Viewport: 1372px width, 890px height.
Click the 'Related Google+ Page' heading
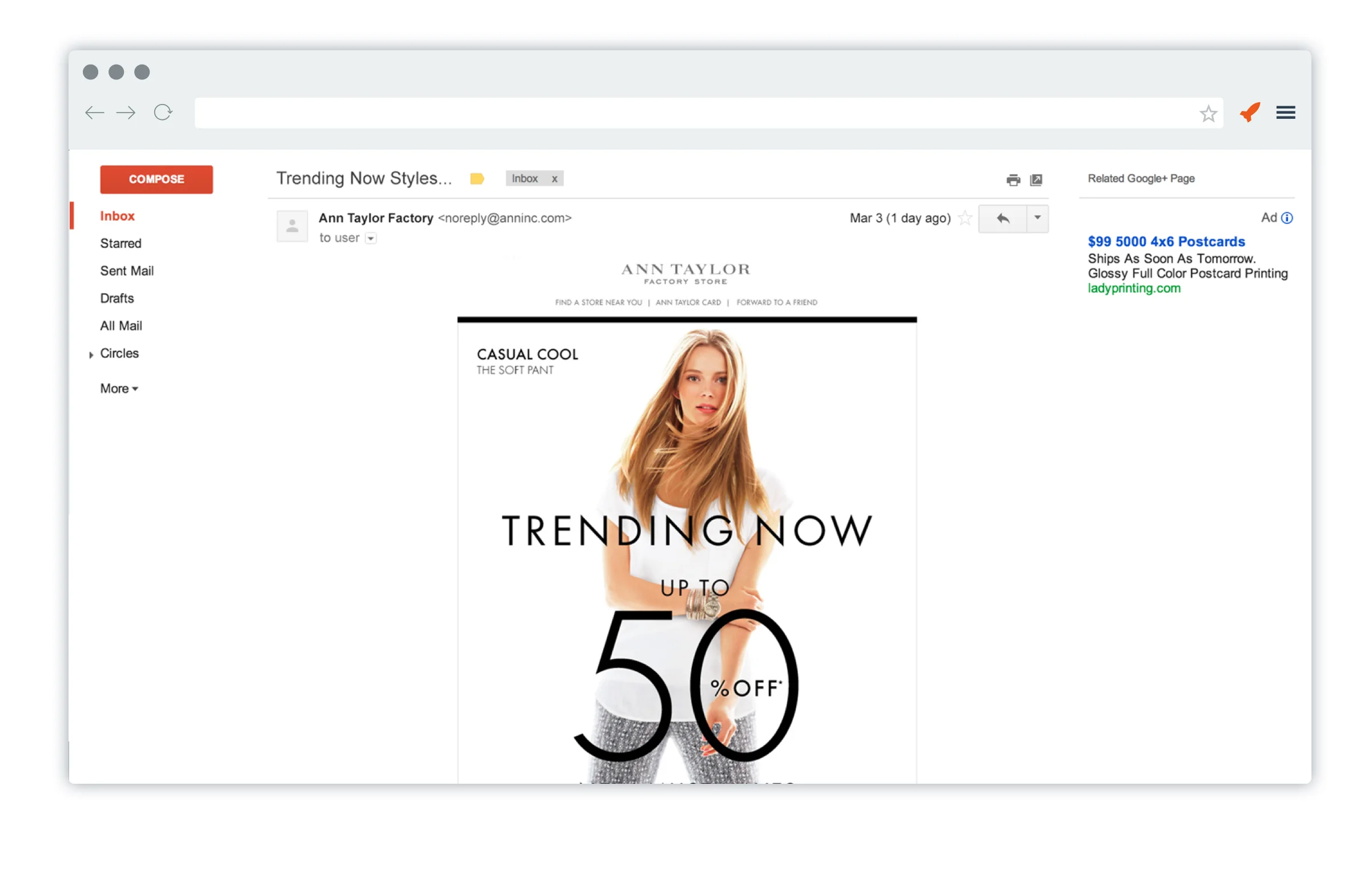(1141, 179)
